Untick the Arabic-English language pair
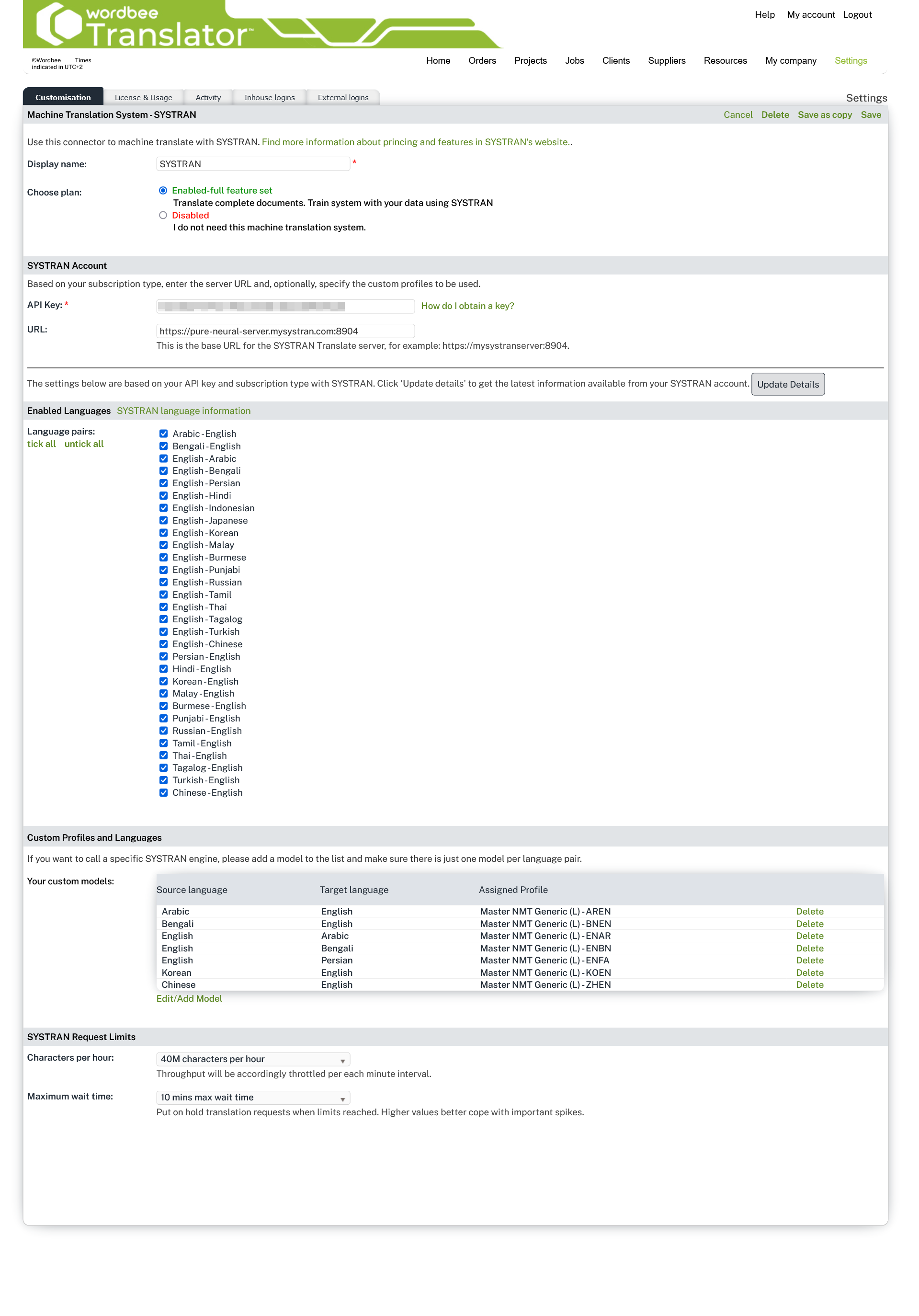919x1316 pixels. tap(163, 434)
